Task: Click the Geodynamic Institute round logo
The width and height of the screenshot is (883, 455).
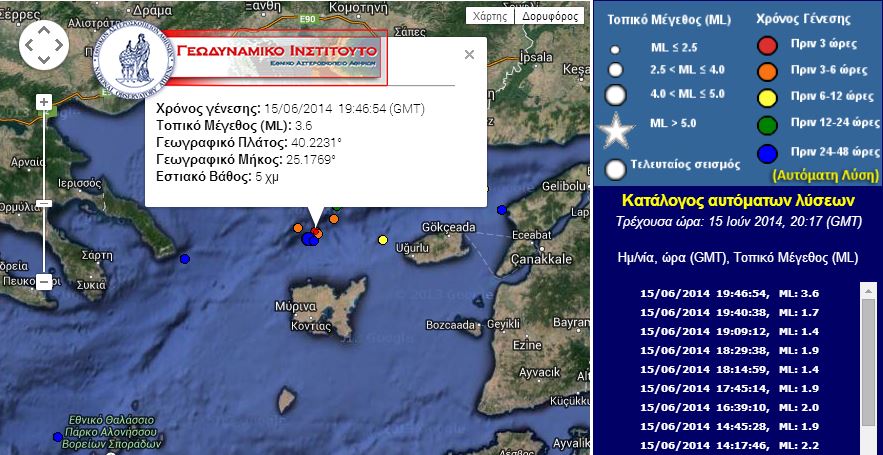Action: pyautogui.click(x=134, y=62)
